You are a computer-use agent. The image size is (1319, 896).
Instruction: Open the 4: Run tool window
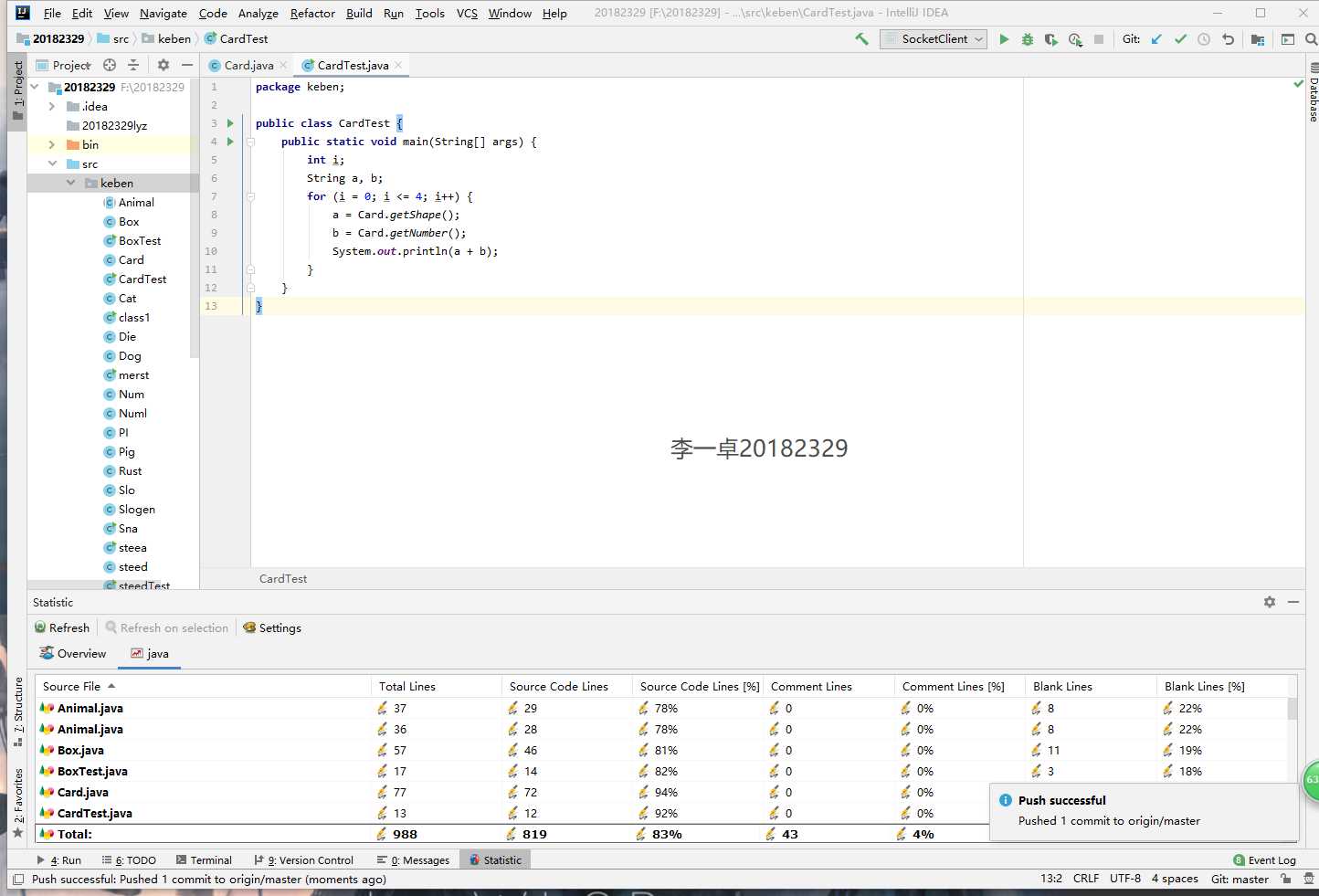tap(58, 860)
